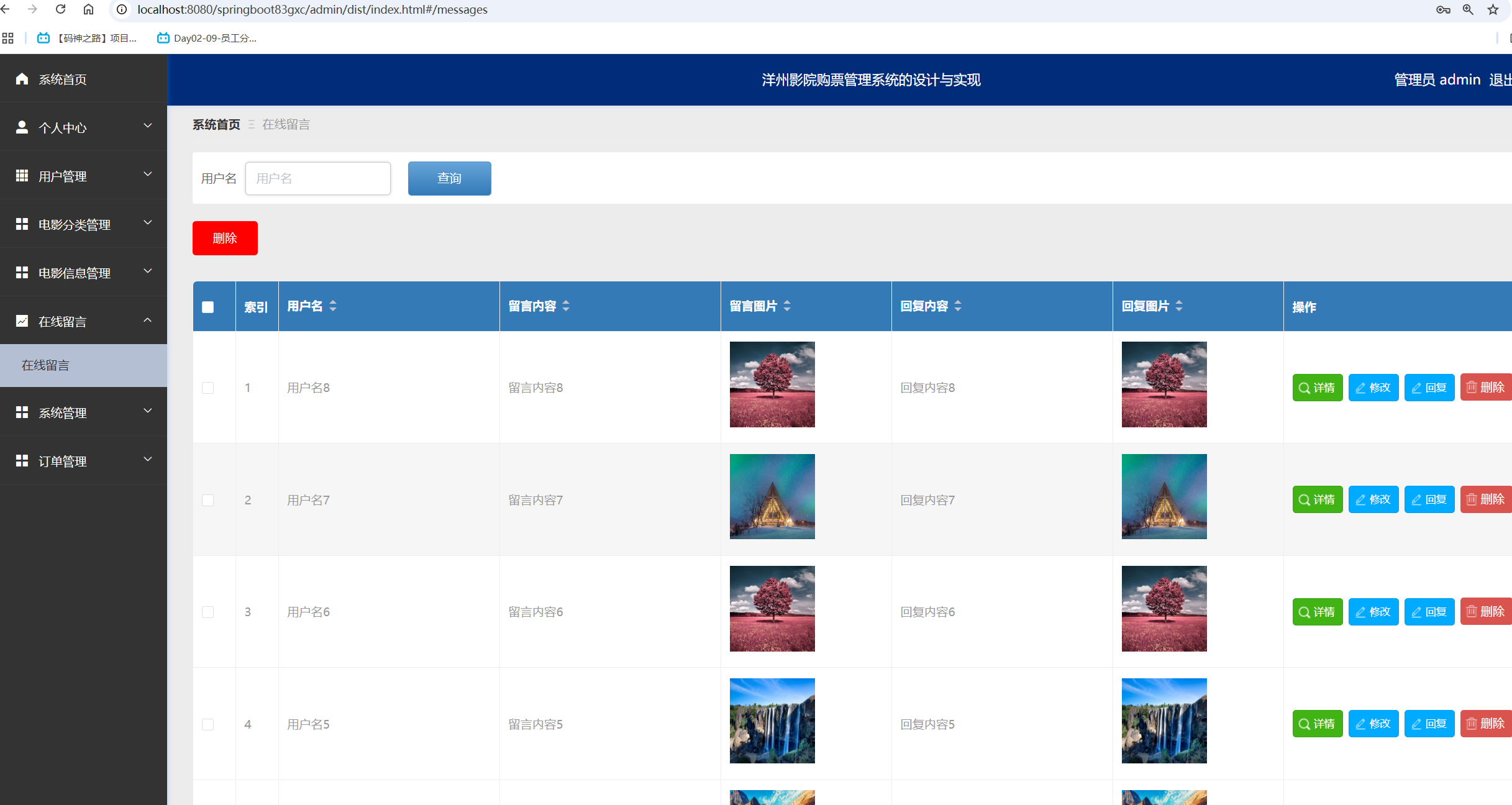Open 回复图片 thumbnail for 用户名7
1512x805 pixels.
click(1164, 496)
